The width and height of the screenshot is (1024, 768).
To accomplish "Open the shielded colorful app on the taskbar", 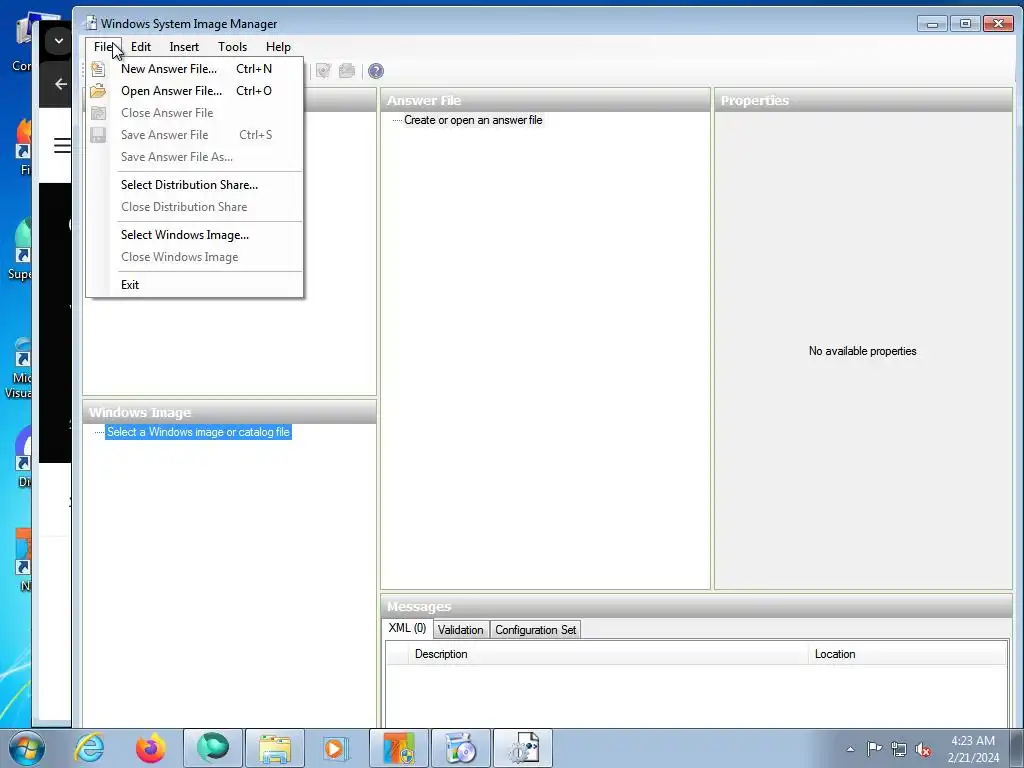I will [x=398, y=748].
